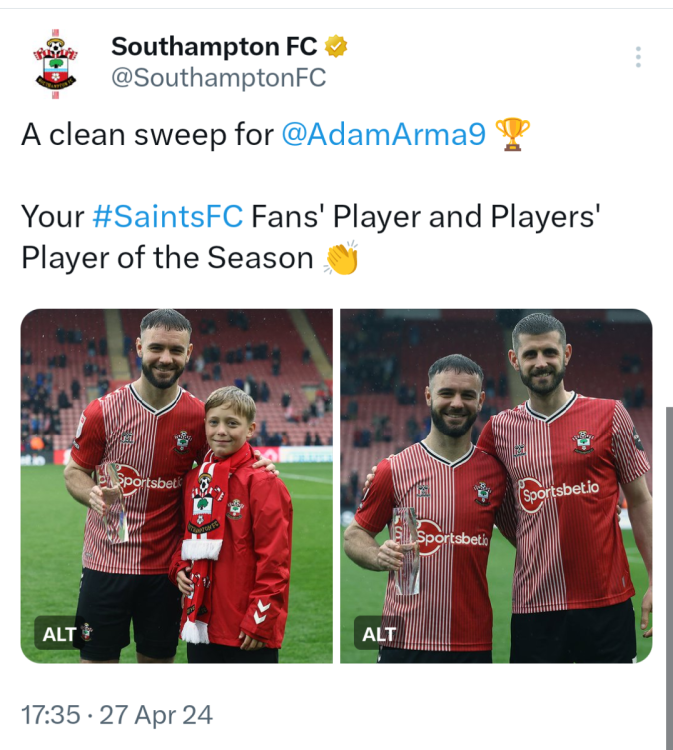
Task: Click the Southampton FC display name
Action: click(x=214, y=46)
